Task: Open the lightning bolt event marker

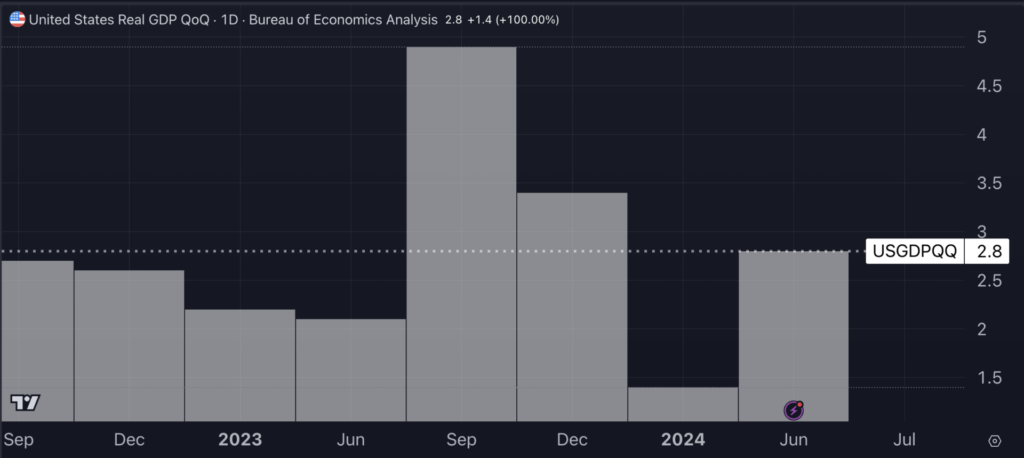Action: [x=794, y=408]
